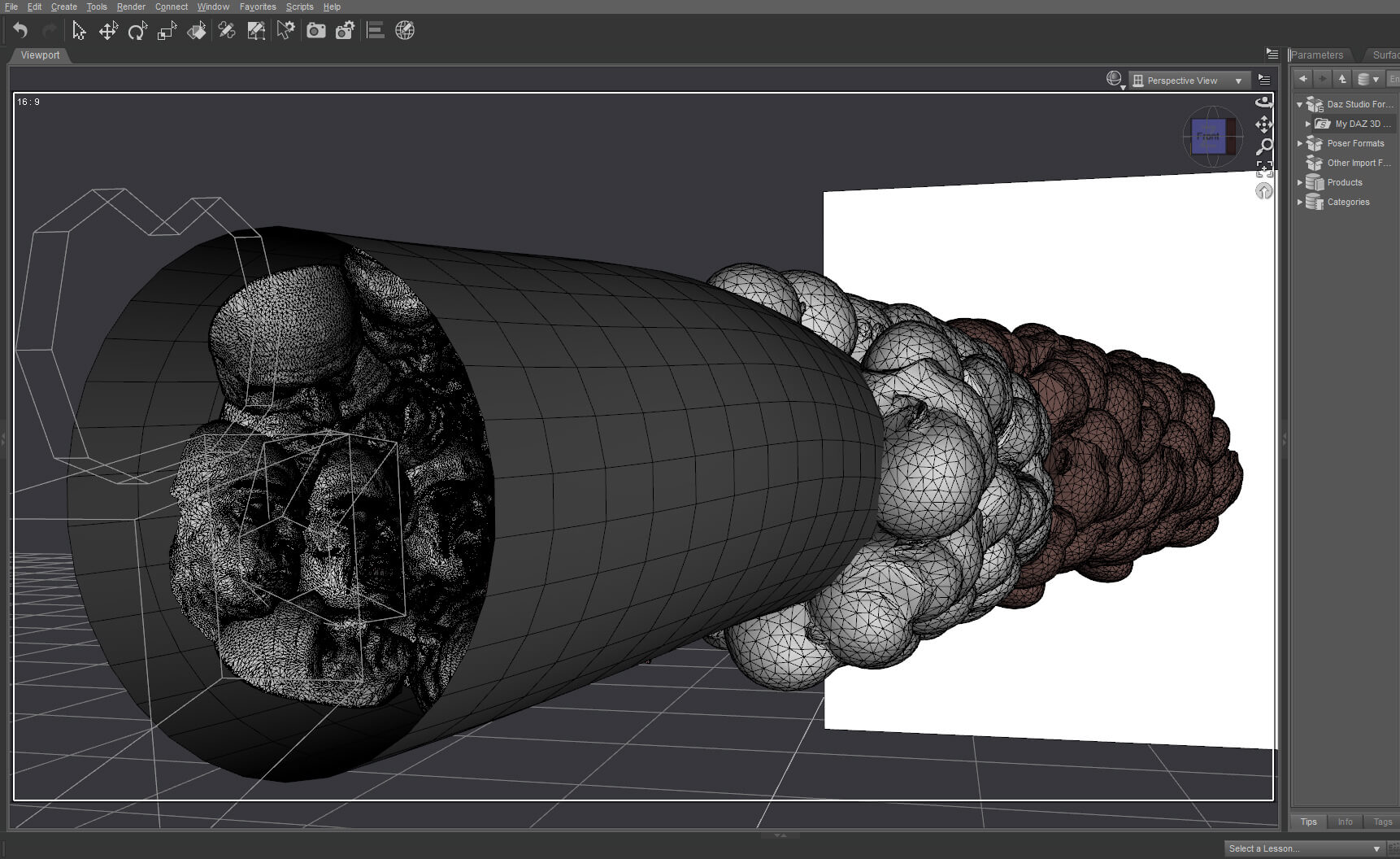Open the database filter dropdown in content pane
Screen dimensions: 1400x859
(1368, 79)
